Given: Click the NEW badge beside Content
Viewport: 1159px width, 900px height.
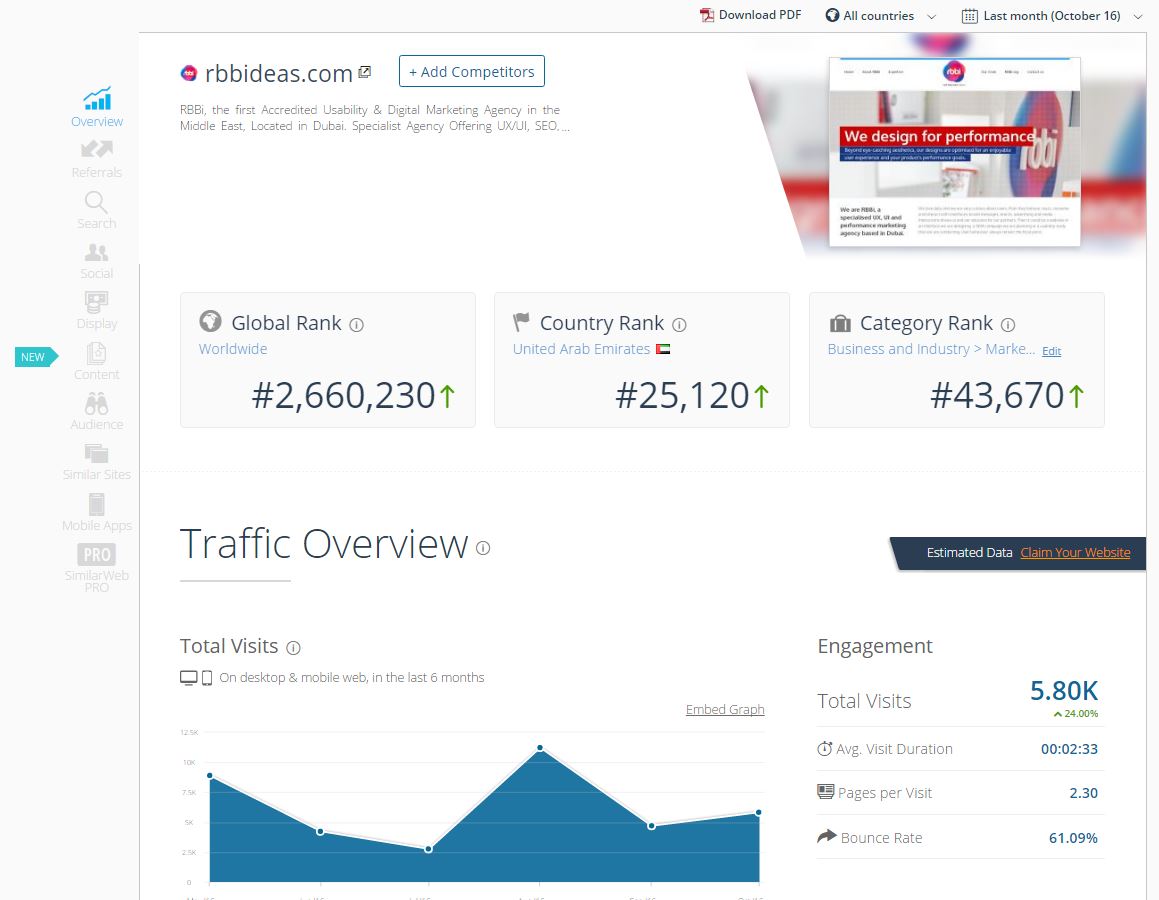Looking at the screenshot, I should tap(35, 357).
